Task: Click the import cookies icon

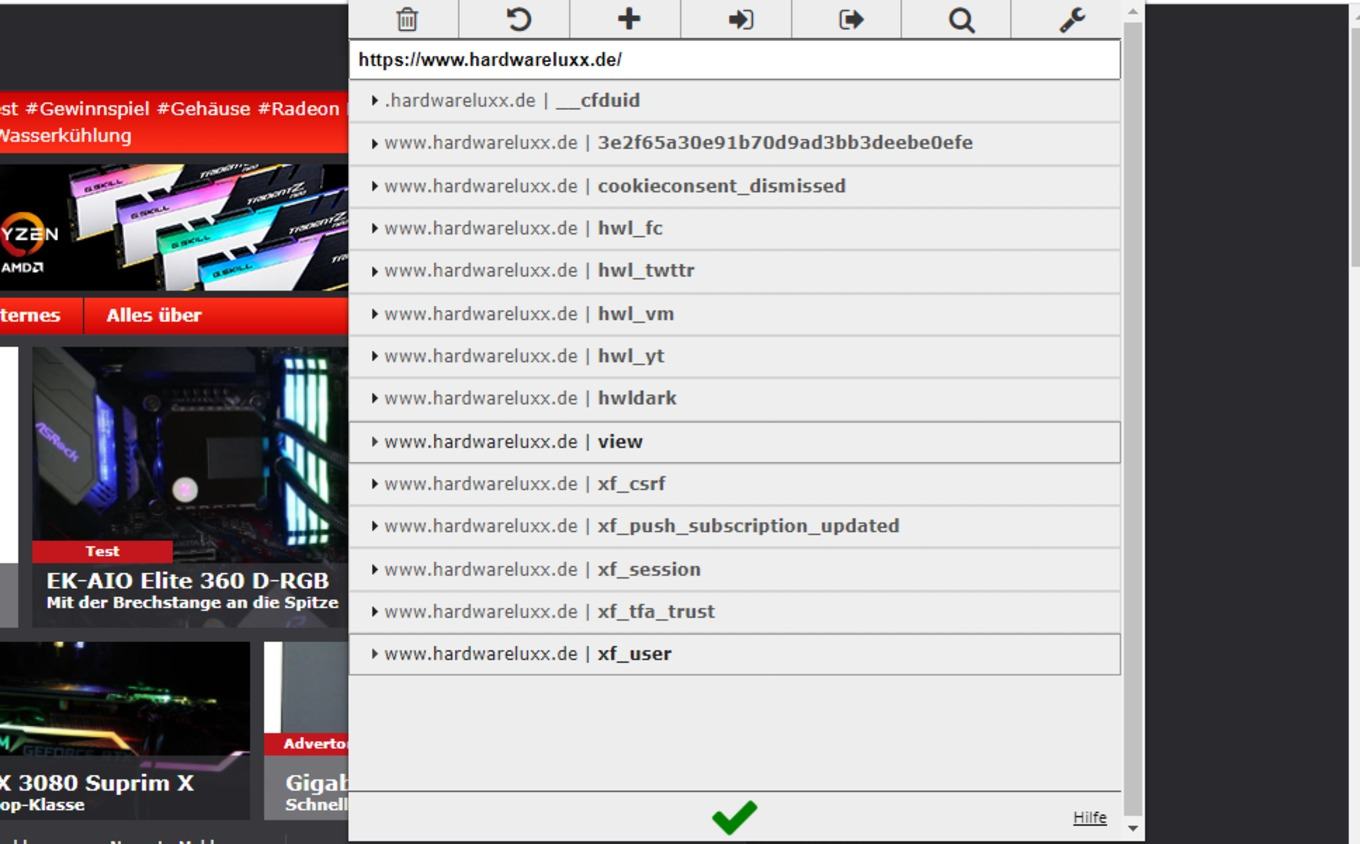Action: (x=740, y=19)
